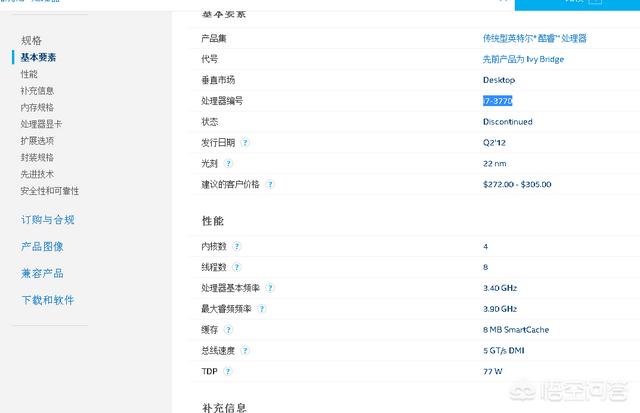
Task: Go to 规格 in the sidebar
Action: tap(31, 40)
